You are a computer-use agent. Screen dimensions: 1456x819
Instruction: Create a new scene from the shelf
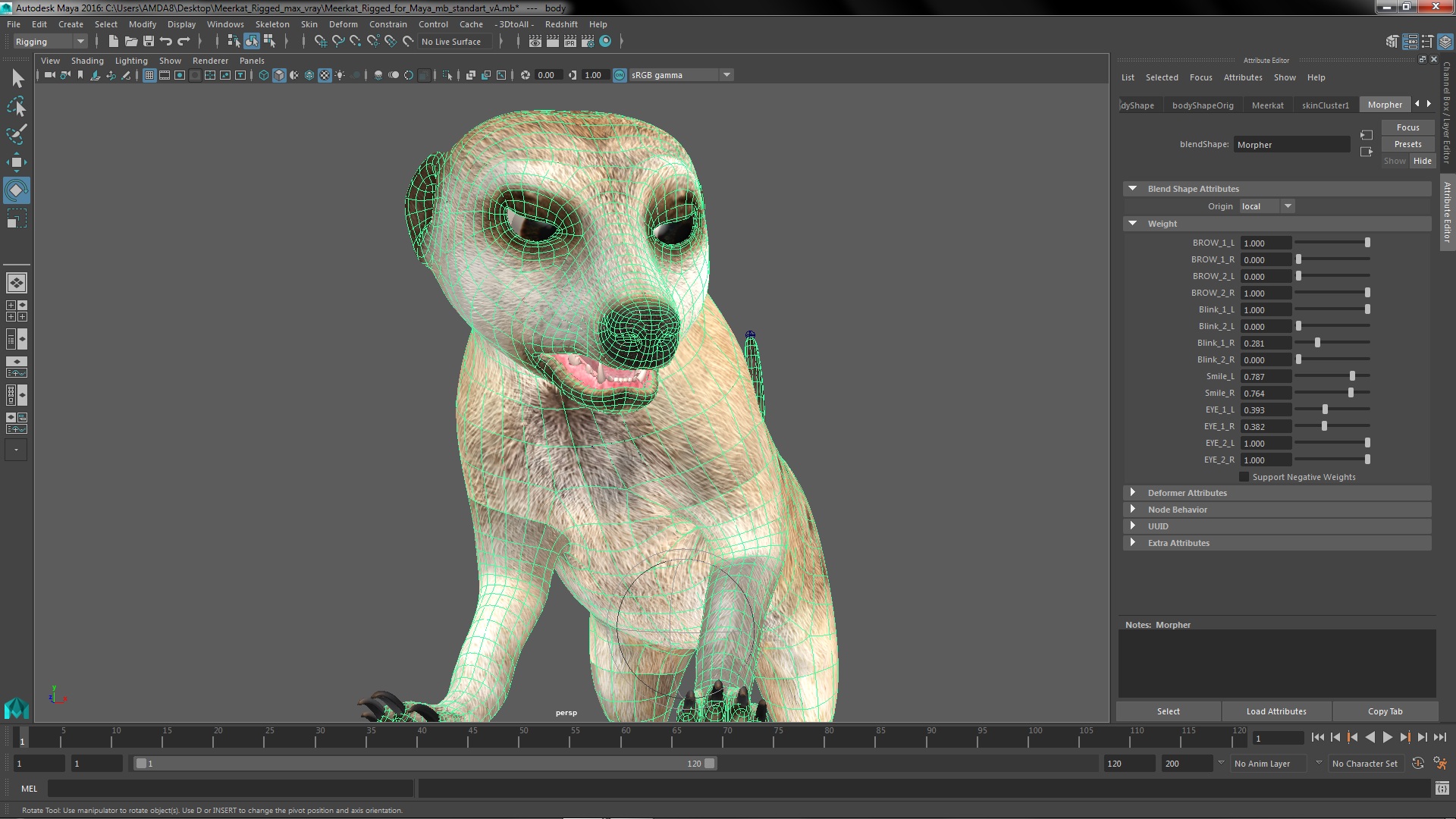tap(114, 41)
